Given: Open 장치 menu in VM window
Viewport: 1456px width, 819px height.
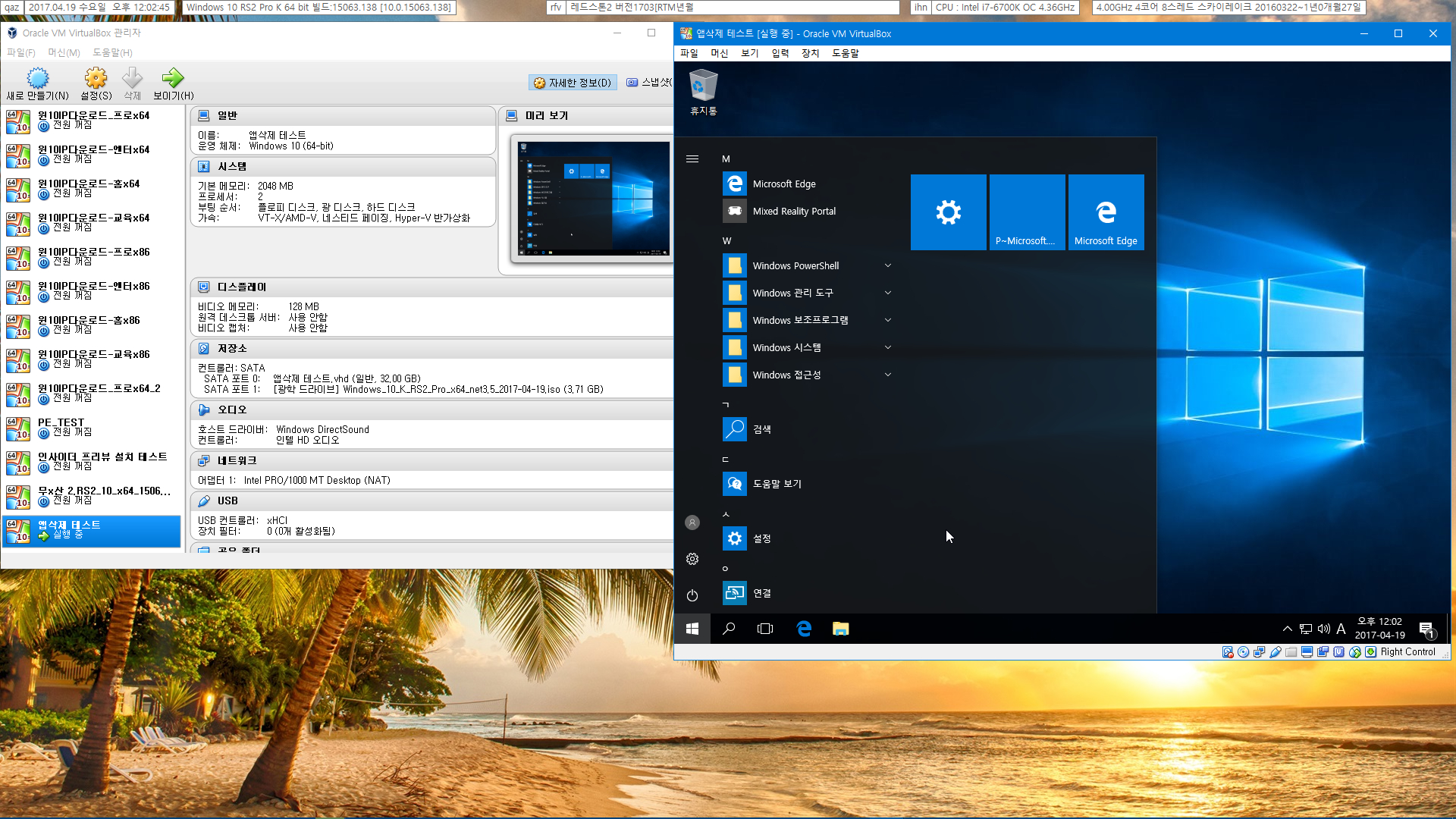Looking at the screenshot, I should (x=810, y=53).
